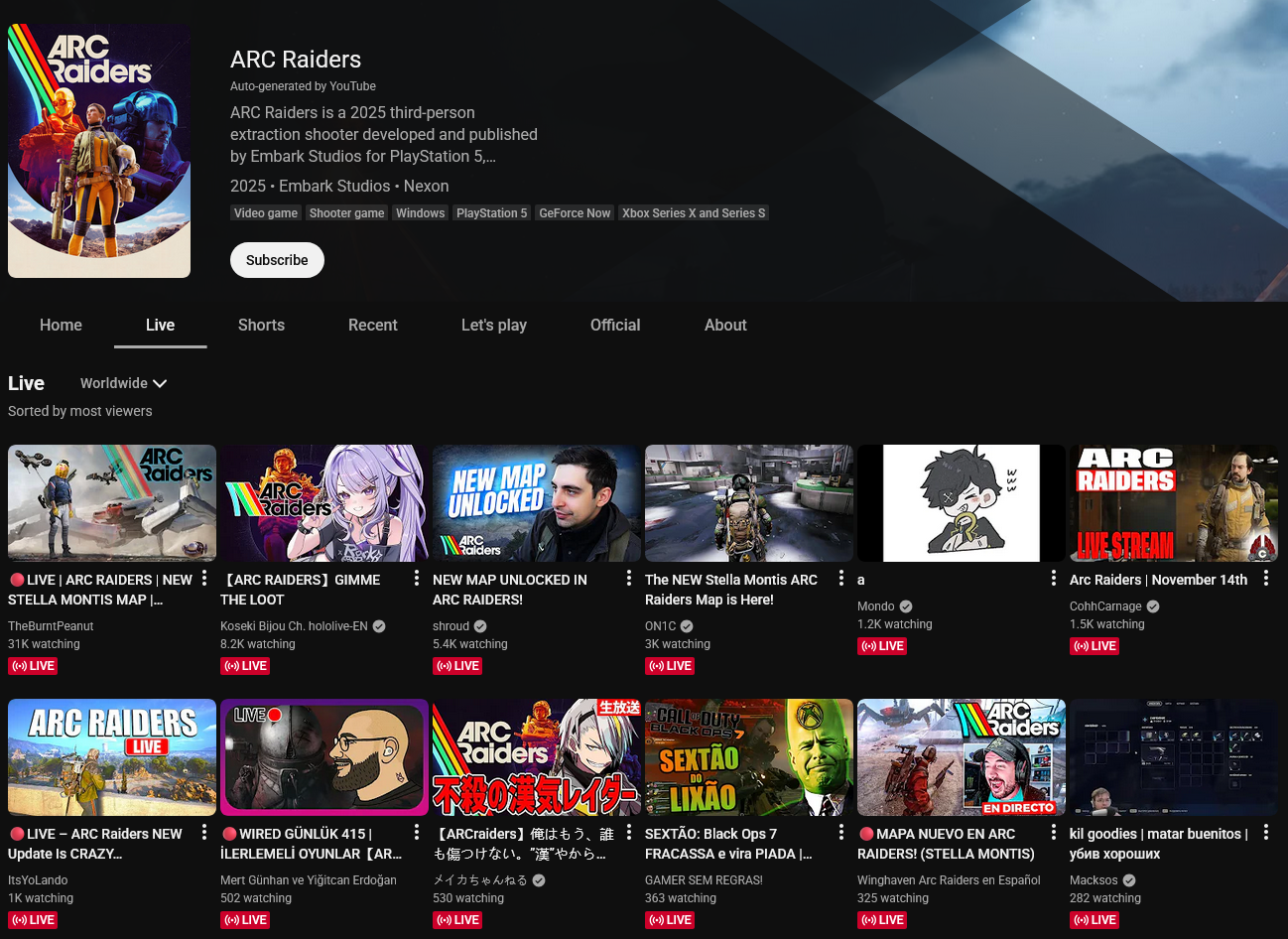Open the EN DIRECTO Winghaven thumbnail
The width and height of the screenshot is (1288, 939).
(x=962, y=757)
